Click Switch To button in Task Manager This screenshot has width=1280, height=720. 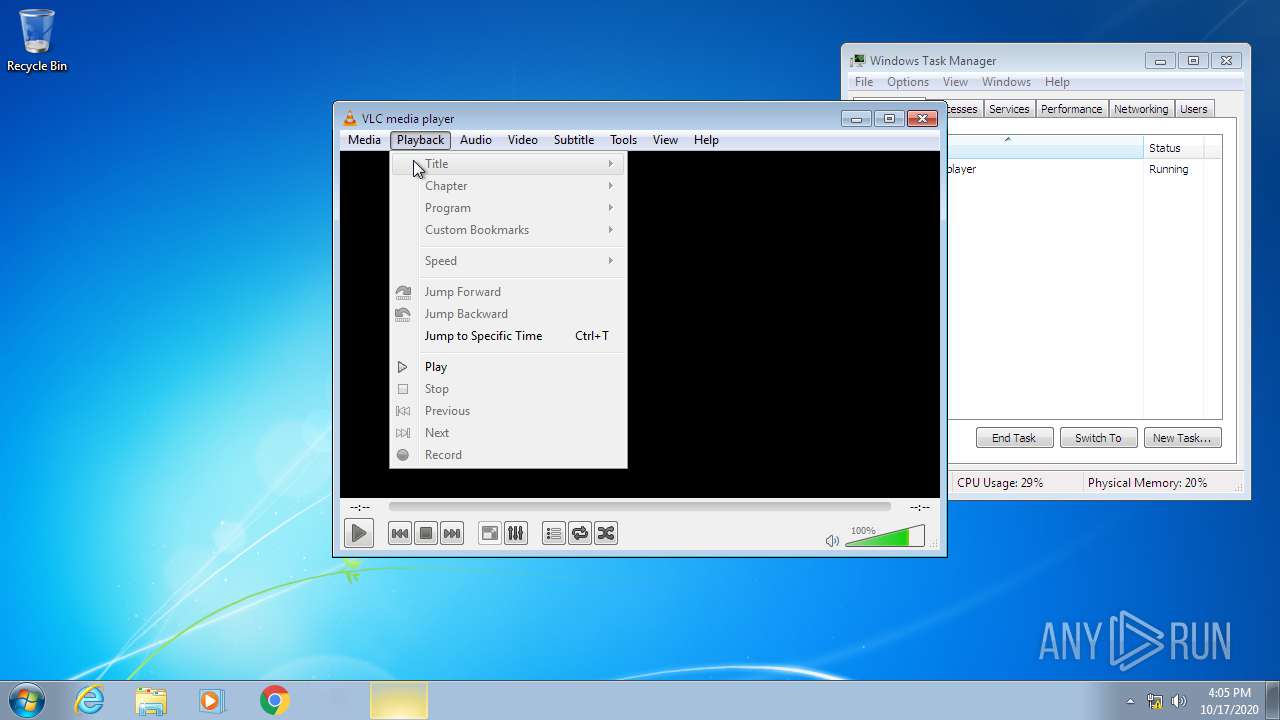point(1098,438)
